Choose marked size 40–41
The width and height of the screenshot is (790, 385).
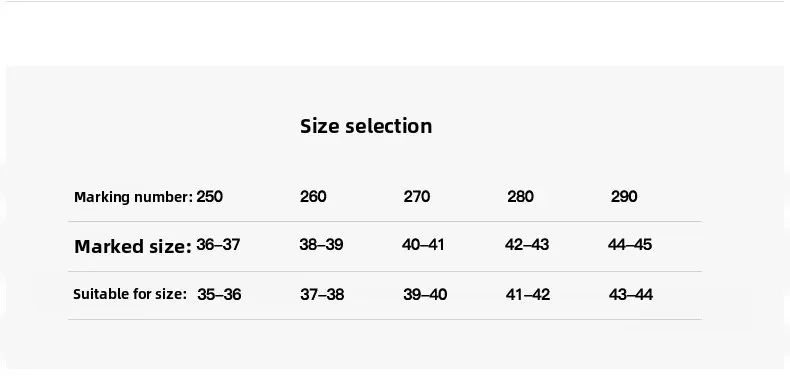point(423,244)
